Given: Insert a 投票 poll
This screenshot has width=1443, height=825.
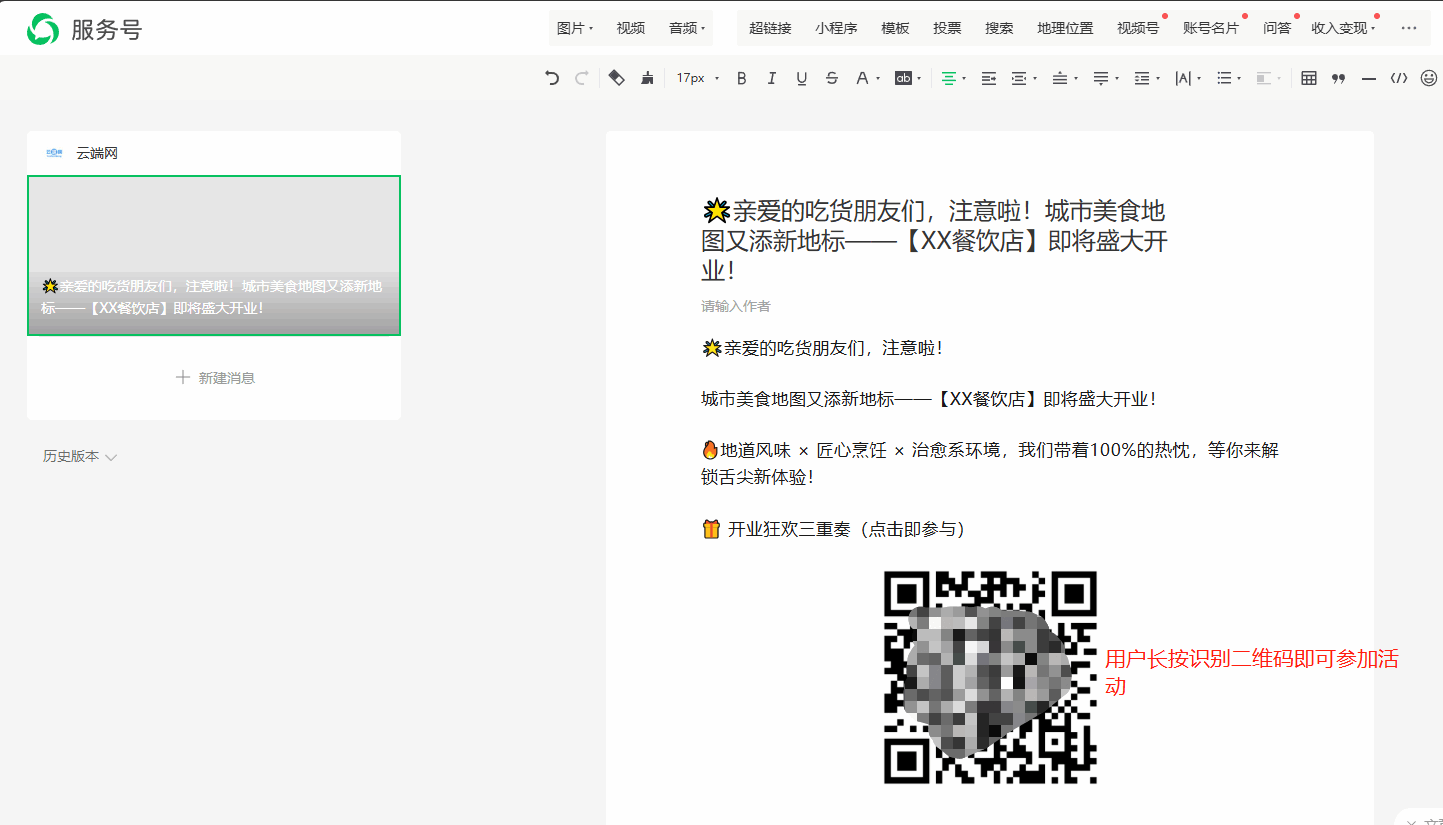Looking at the screenshot, I should pyautogui.click(x=947, y=28).
